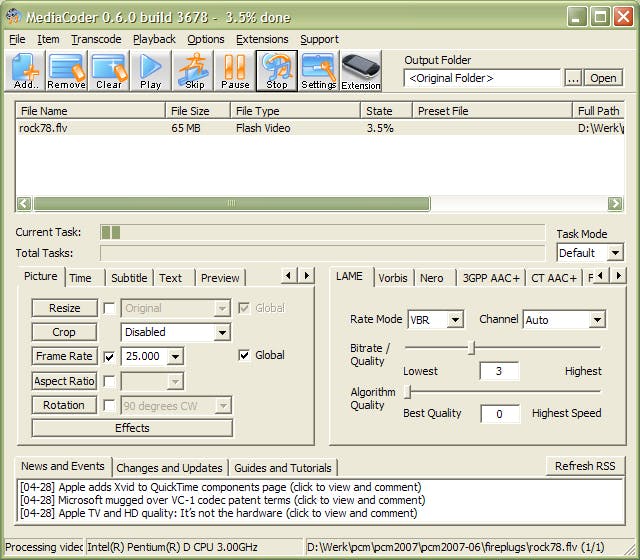Enable the Rotation checkbox
Viewport: 640px width, 560px height.
pyautogui.click(x=109, y=405)
